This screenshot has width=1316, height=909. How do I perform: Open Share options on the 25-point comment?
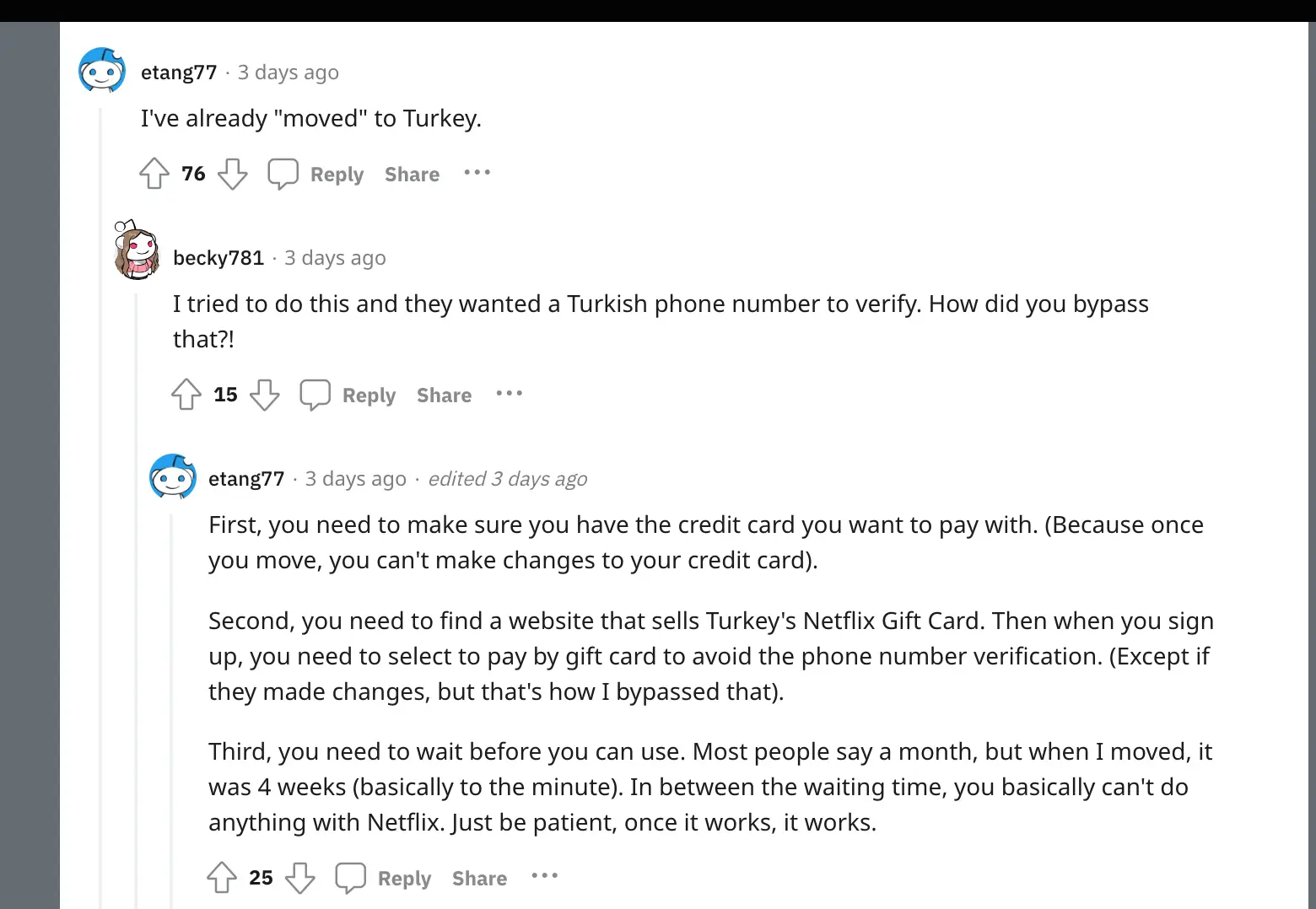478,878
